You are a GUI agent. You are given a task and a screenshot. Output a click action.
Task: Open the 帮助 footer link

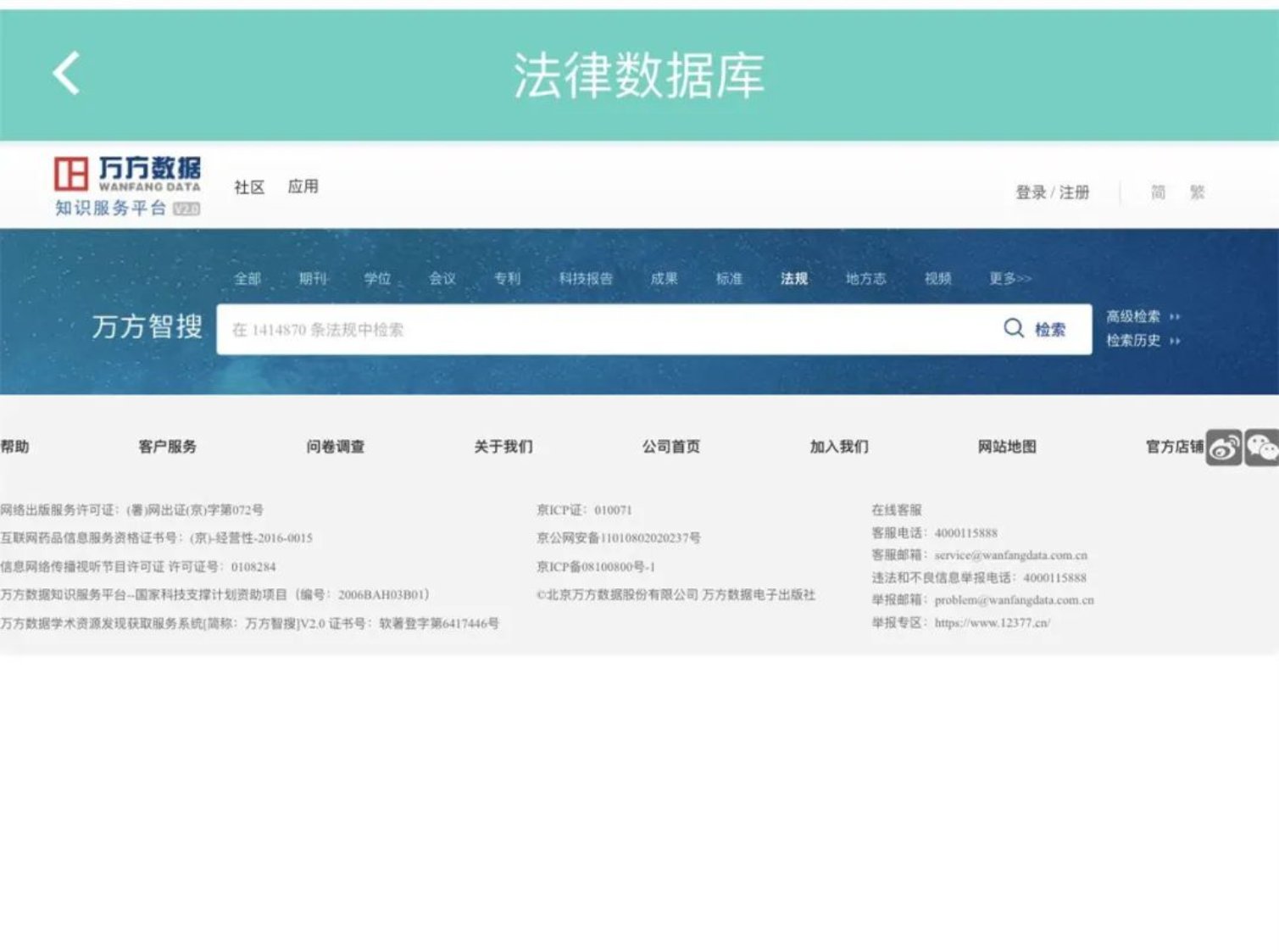(x=14, y=447)
